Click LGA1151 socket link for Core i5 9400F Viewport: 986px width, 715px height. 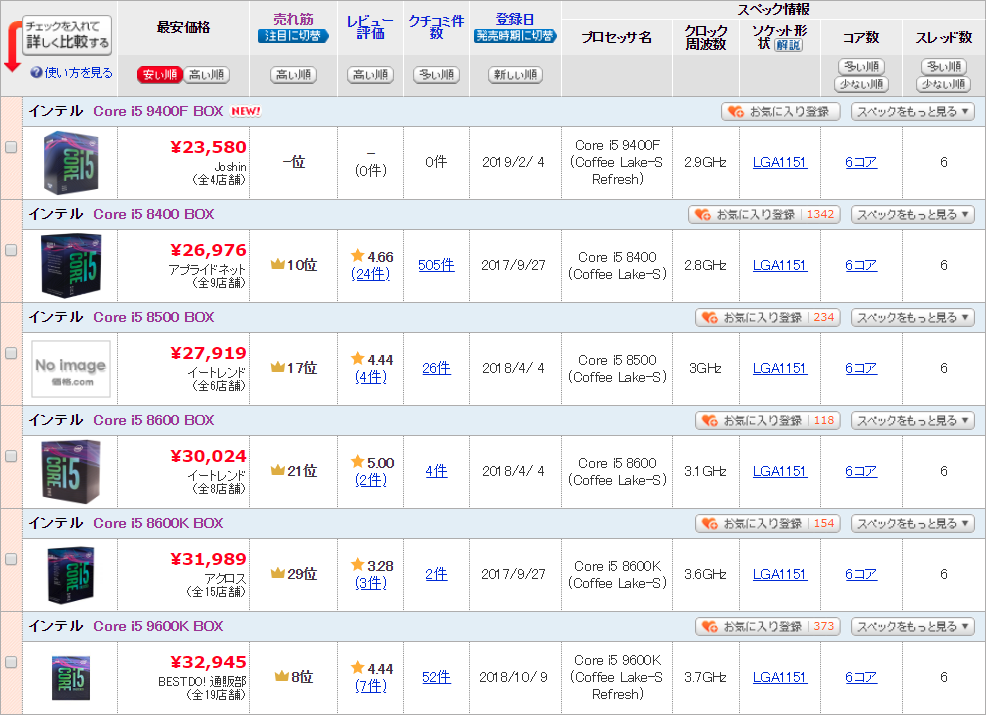pyautogui.click(x=780, y=162)
